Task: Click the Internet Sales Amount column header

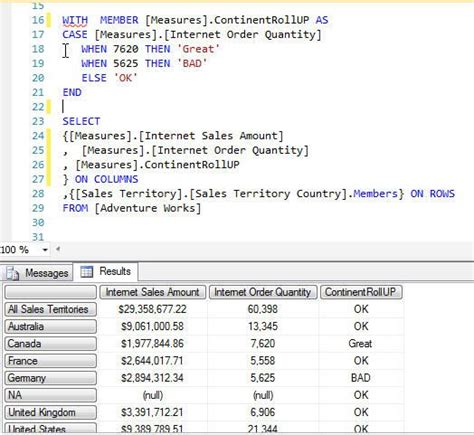Action: point(153,292)
